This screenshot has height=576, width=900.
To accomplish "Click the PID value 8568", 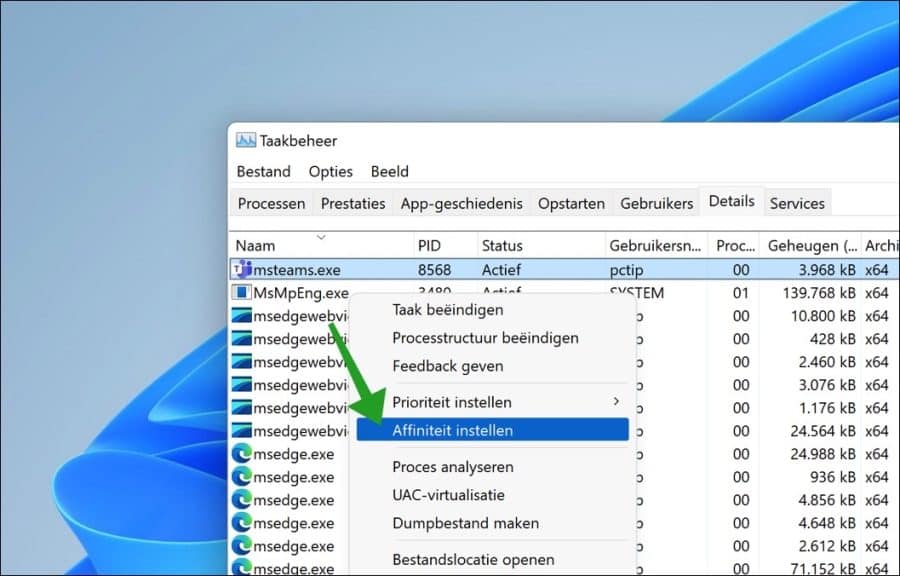I will tap(435, 270).
